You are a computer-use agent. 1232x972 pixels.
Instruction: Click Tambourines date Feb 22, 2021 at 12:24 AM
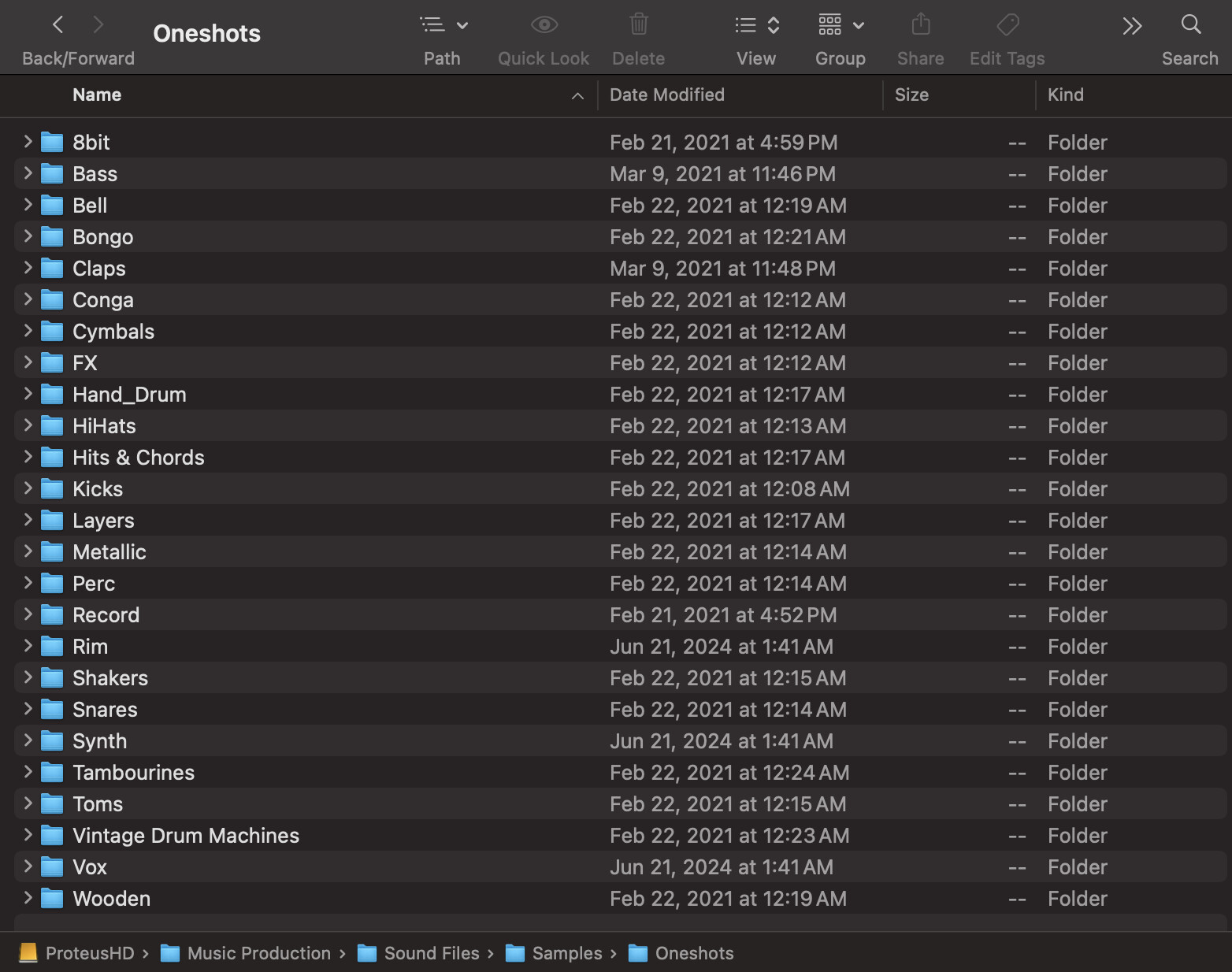[x=729, y=773]
